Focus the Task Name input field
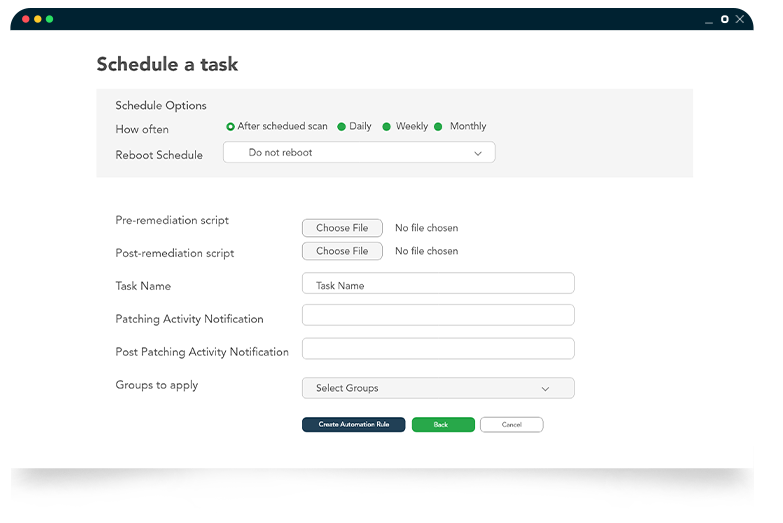 [438, 283]
